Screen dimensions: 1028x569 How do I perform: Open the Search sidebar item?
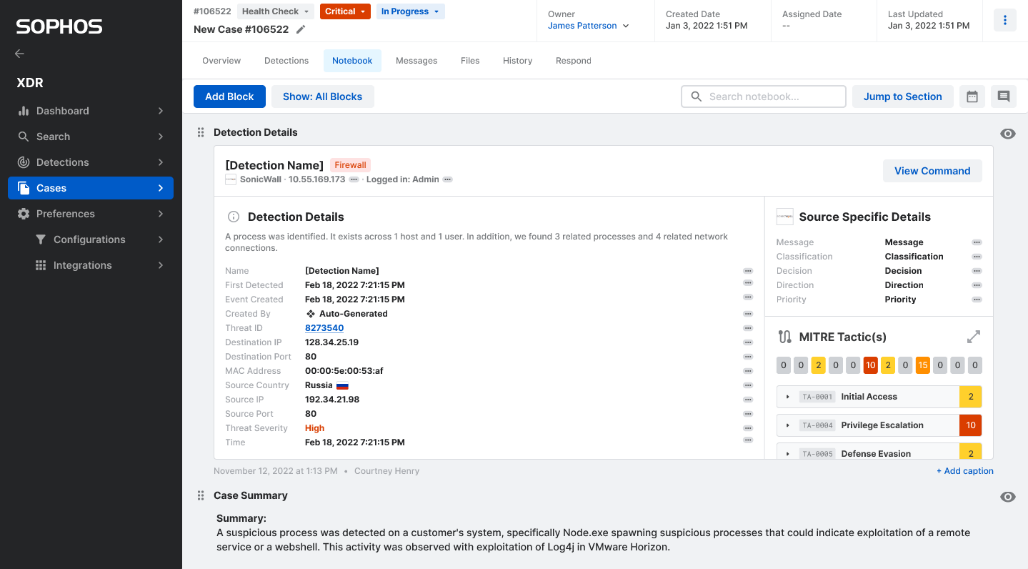pyautogui.click(x=90, y=136)
